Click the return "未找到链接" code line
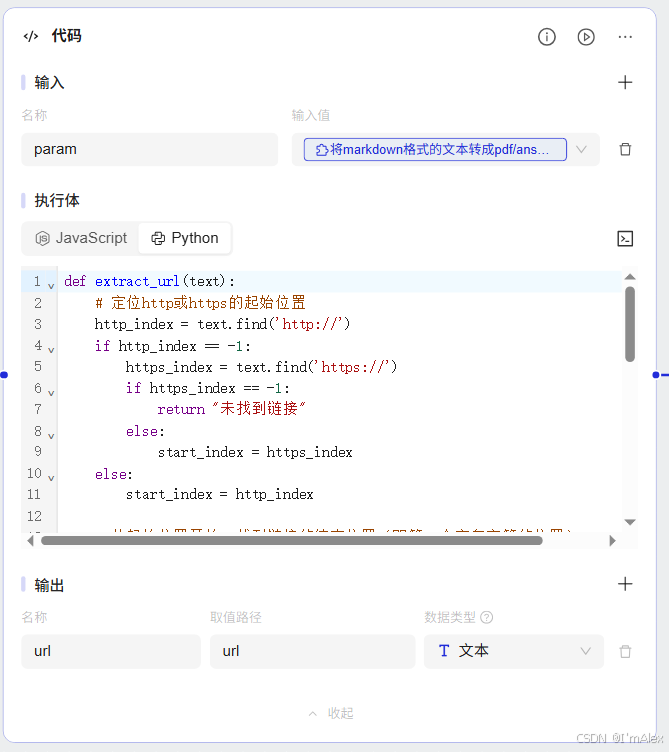The width and height of the screenshot is (669, 752). click(x=231, y=409)
